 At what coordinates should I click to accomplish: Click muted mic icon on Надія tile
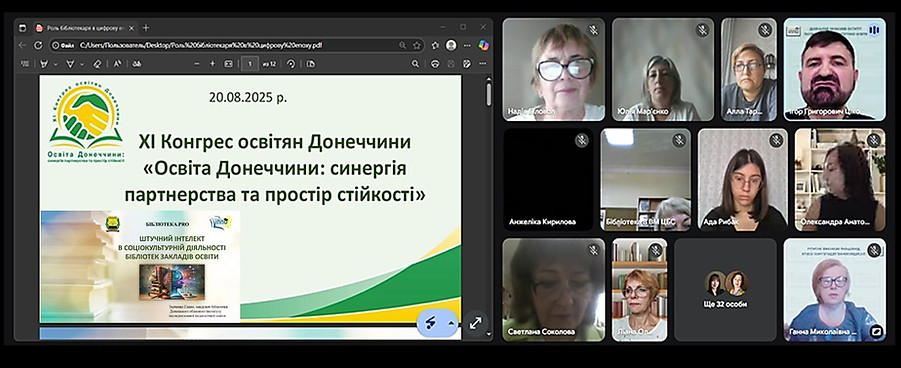pyautogui.click(x=593, y=30)
